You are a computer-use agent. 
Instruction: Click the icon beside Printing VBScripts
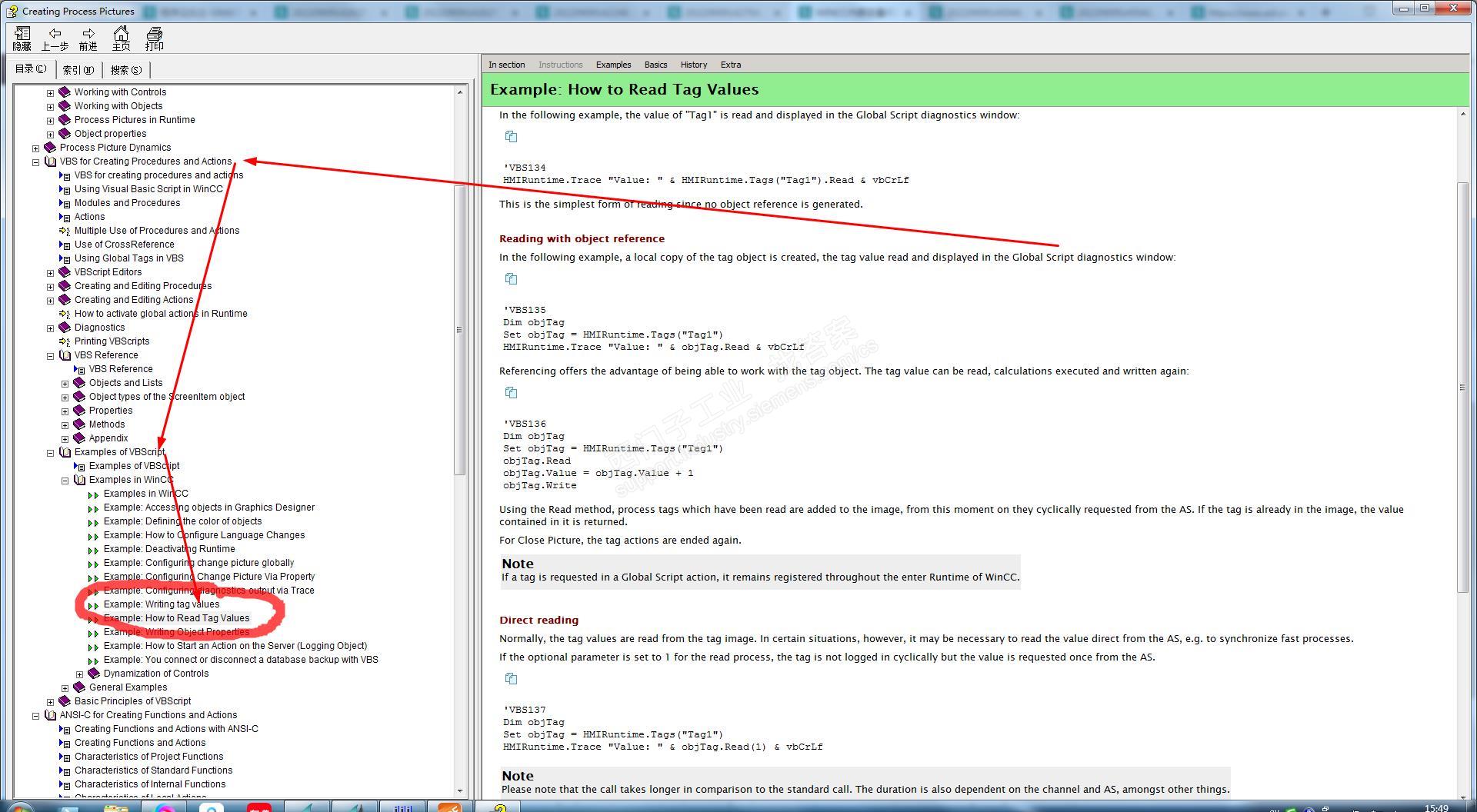65,341
